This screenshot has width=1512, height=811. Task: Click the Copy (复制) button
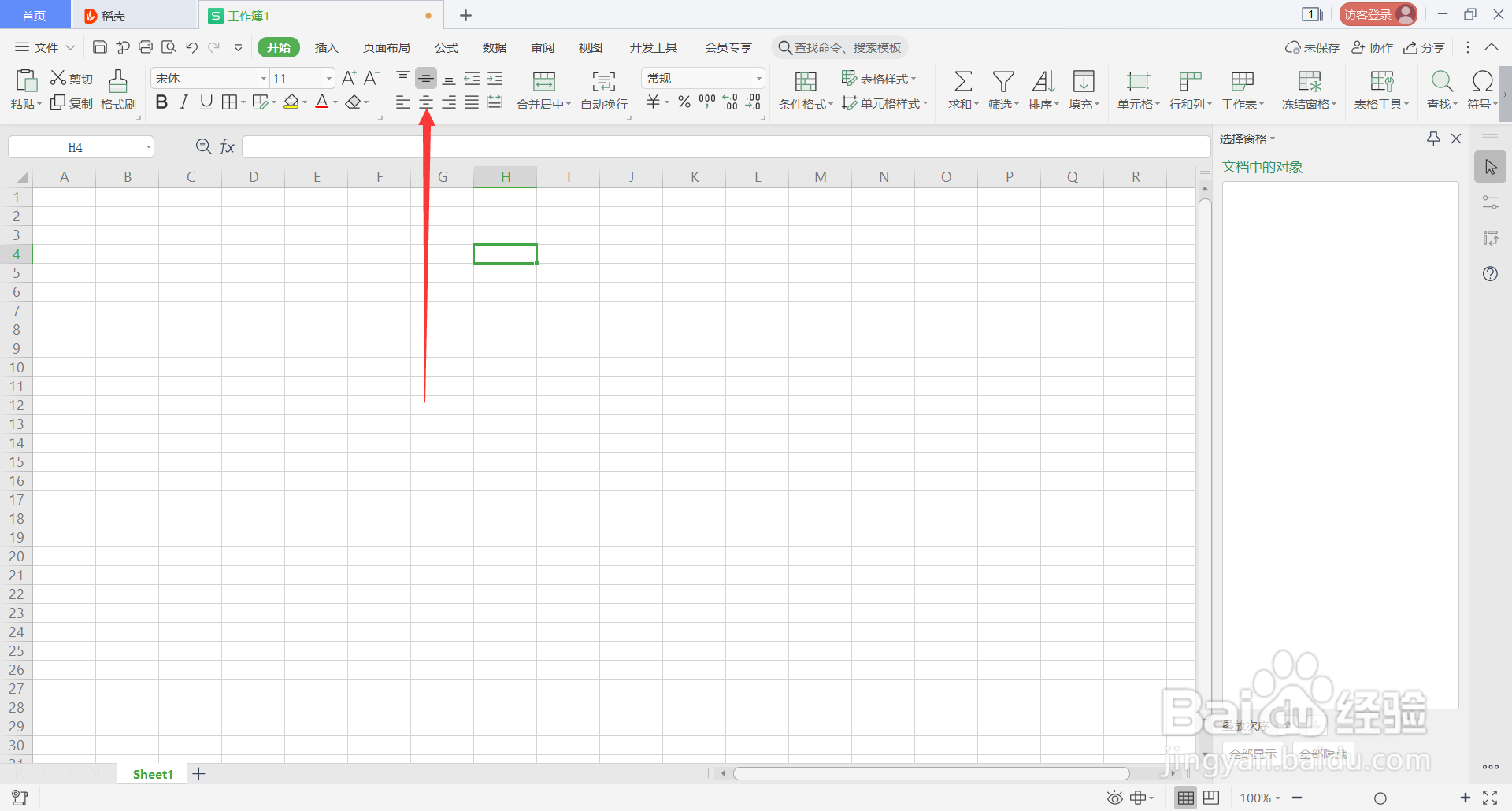[72, 103]
